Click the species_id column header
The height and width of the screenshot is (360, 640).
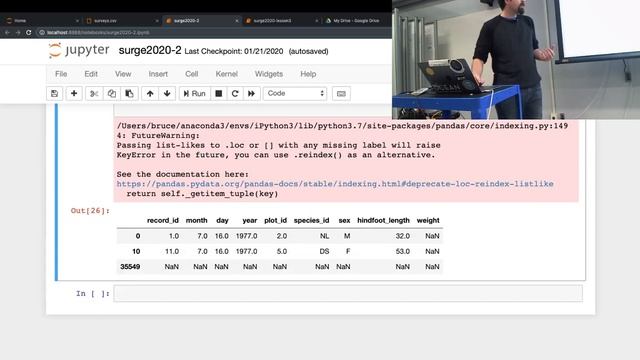pyautogui.click(x=311, y=220)
